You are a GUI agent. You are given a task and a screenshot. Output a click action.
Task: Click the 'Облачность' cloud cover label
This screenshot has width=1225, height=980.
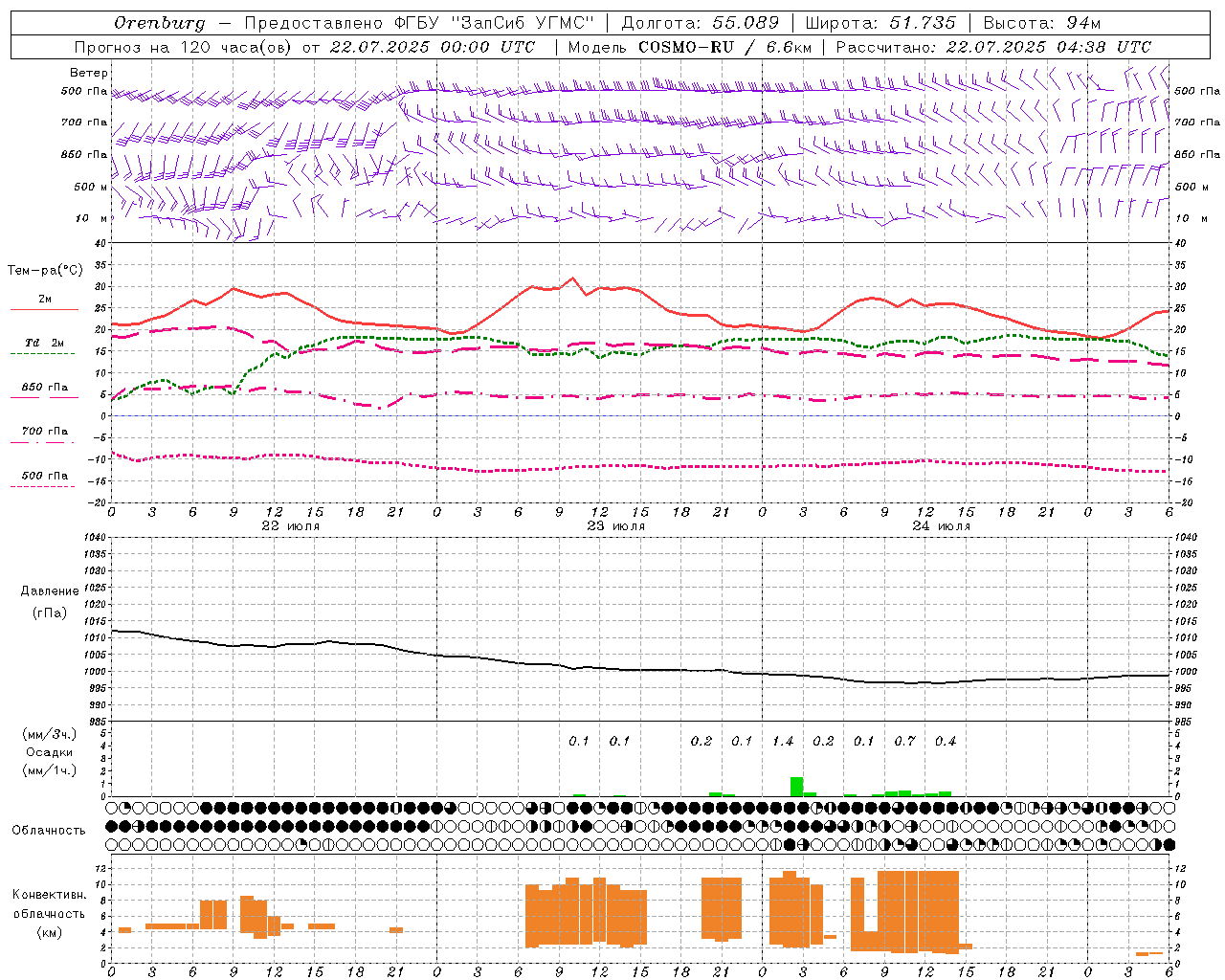click(49, 830)
